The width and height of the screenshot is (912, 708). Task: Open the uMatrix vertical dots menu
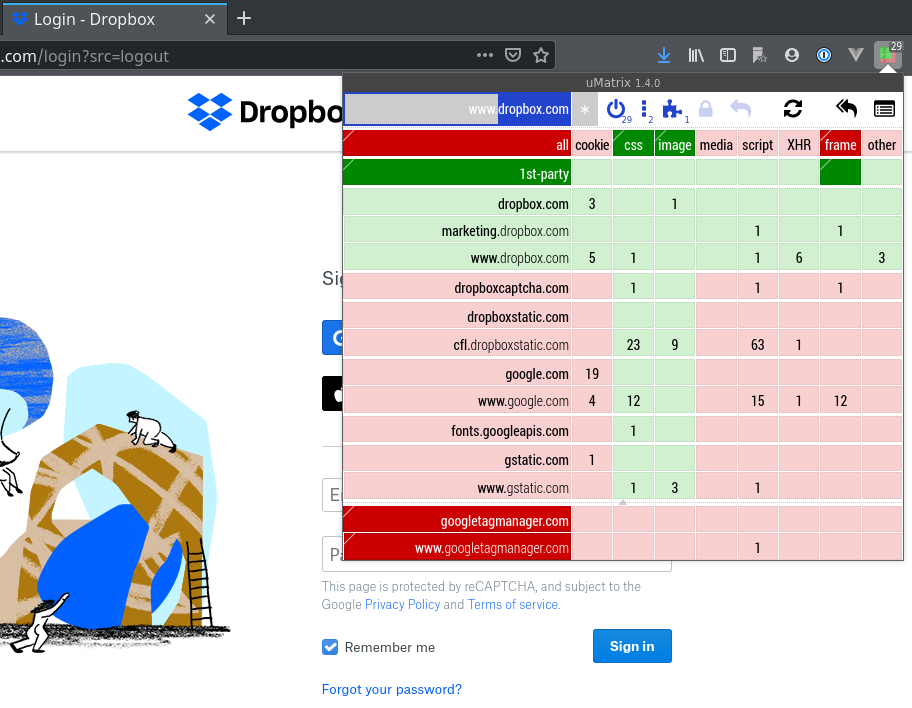tap(644, 109)
